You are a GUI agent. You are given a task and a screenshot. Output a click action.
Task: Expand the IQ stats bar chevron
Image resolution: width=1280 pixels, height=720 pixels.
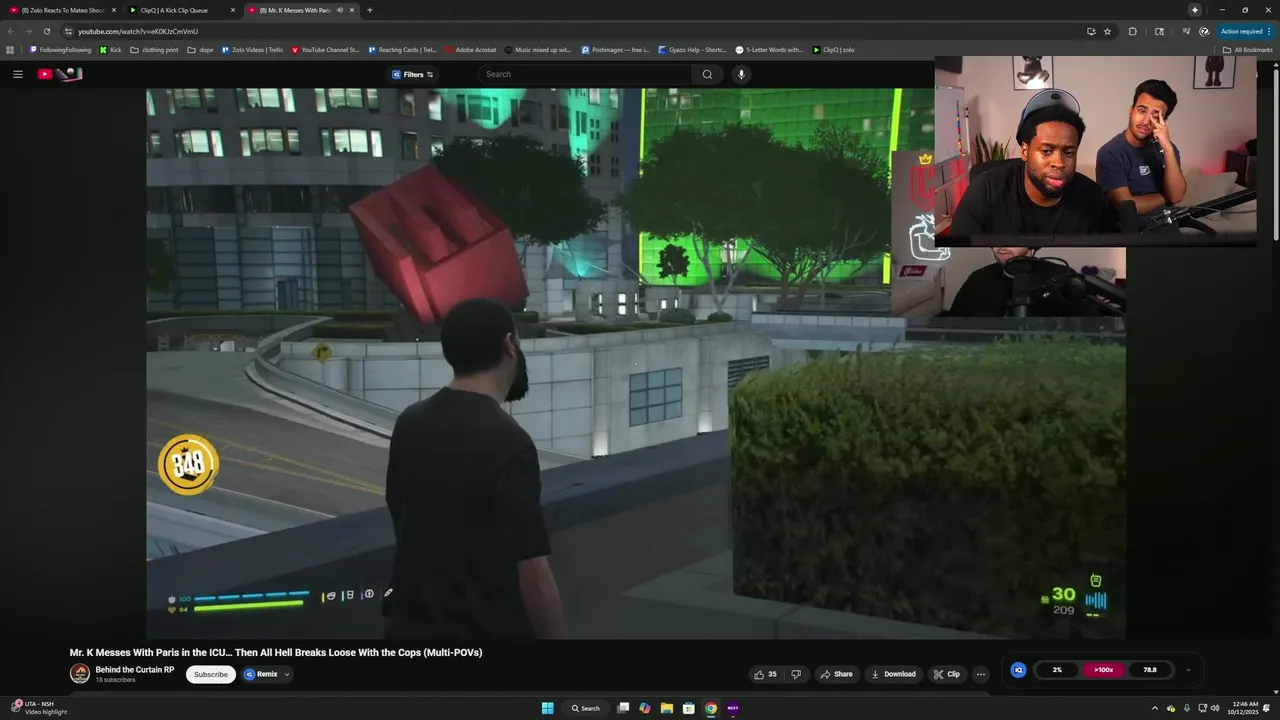tap(1188, 670)
